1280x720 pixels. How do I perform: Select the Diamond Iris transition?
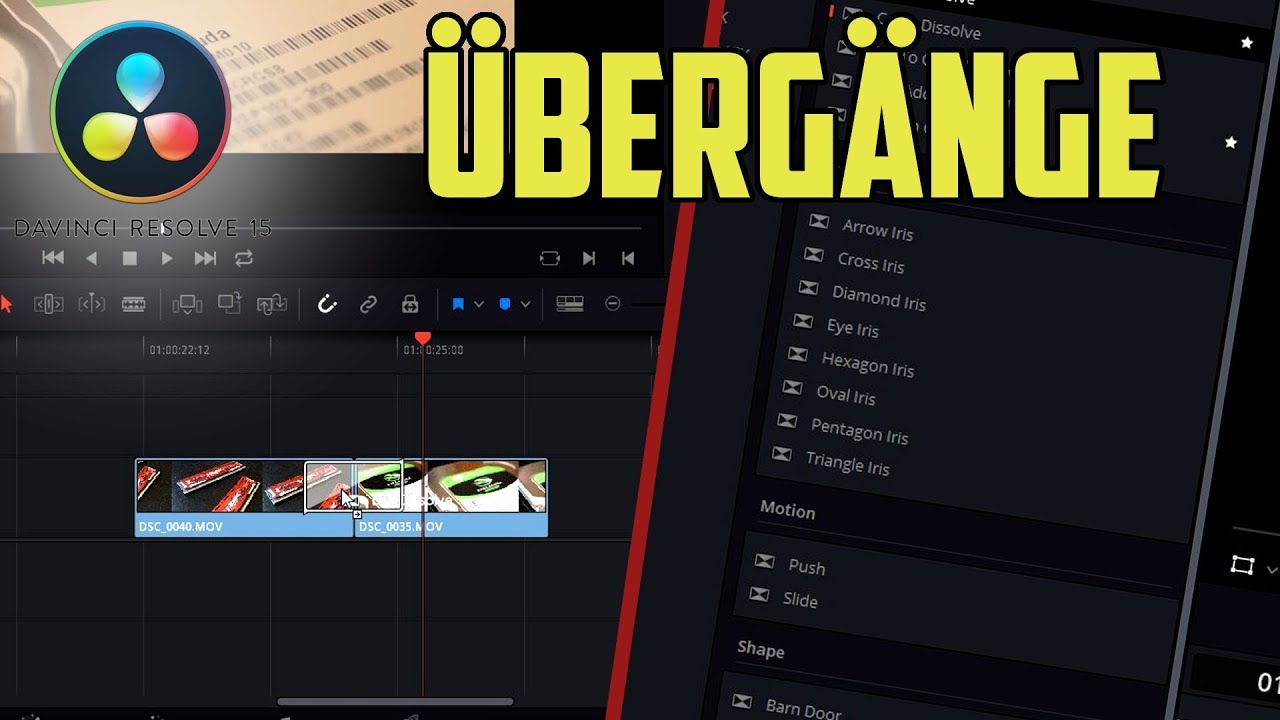[879, 298]
